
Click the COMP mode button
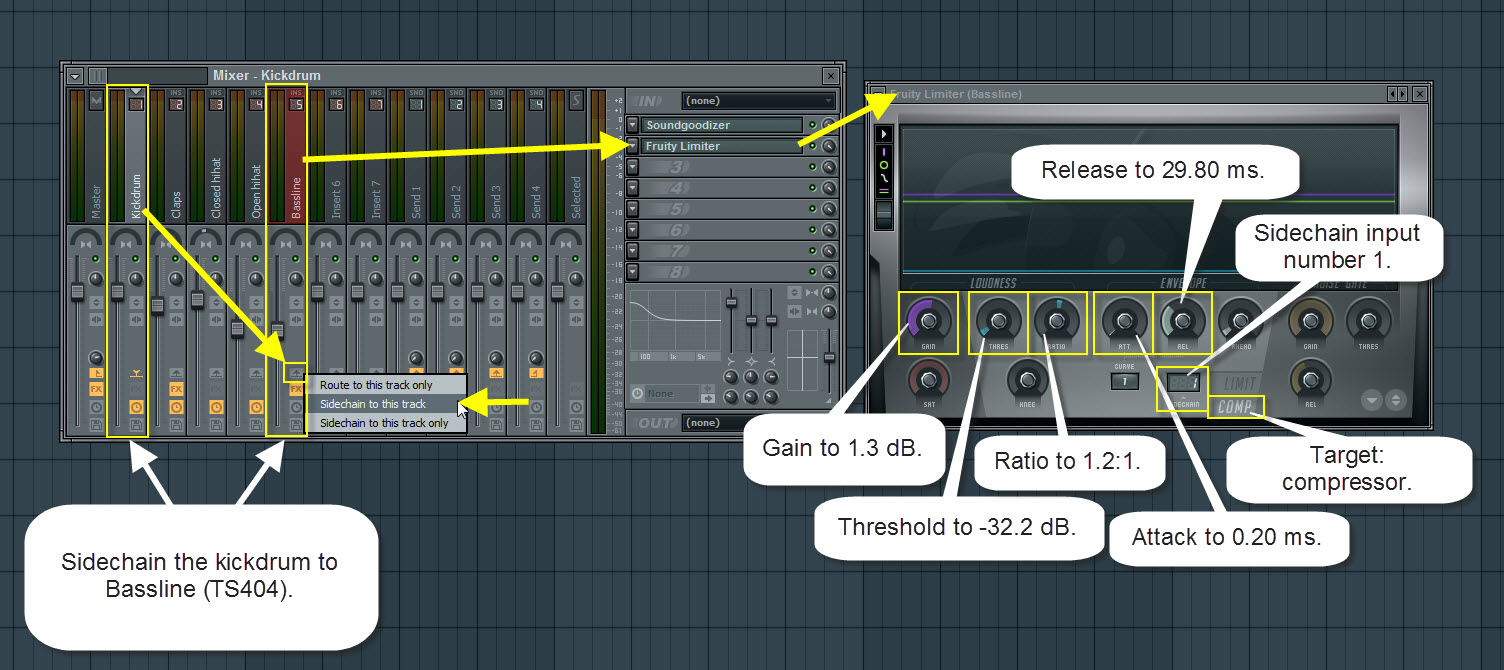[1236, 407]
